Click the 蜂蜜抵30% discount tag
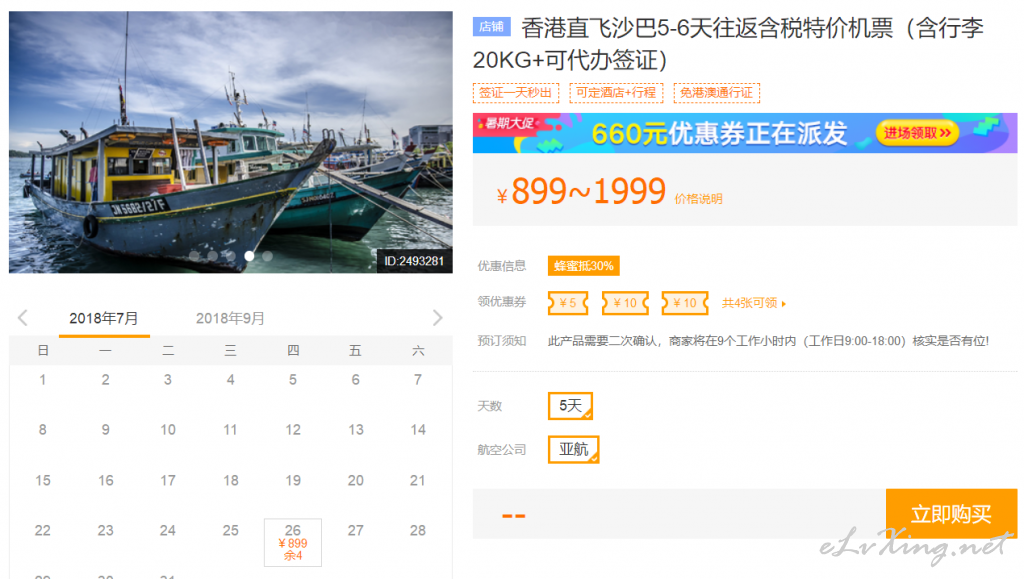 584,266
